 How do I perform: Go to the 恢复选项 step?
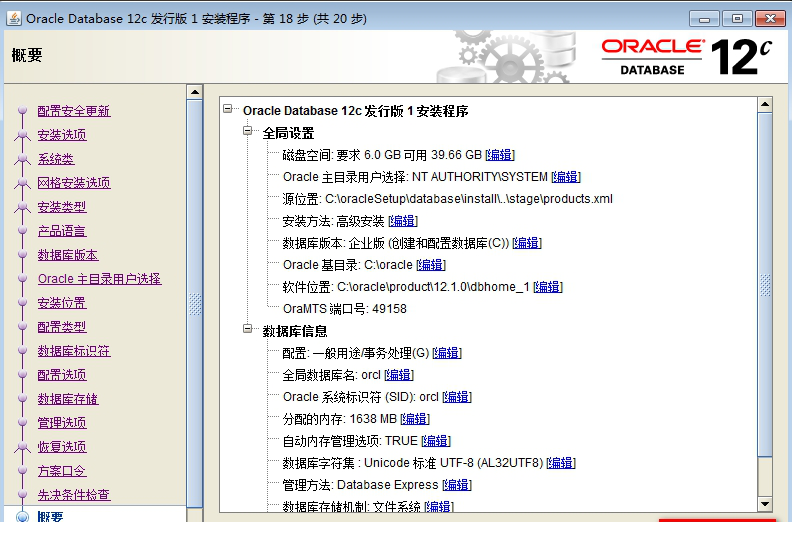coord(62,447)
